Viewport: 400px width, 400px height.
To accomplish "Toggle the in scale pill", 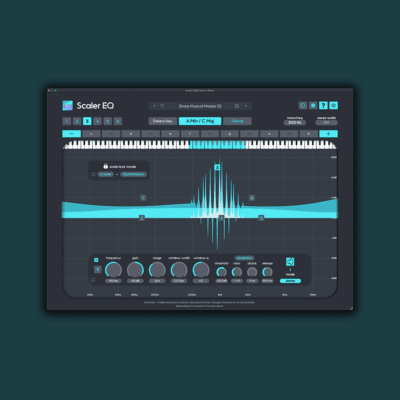I will point(106,174).
